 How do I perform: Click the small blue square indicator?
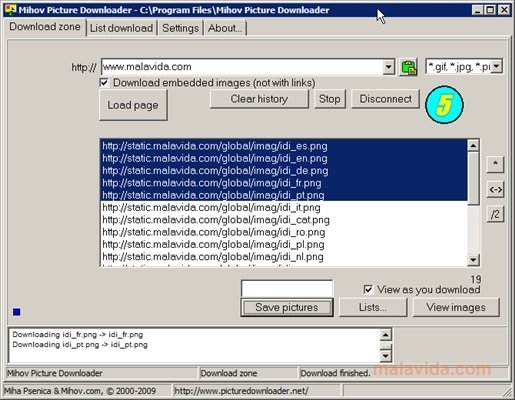[x=16, y=312]
